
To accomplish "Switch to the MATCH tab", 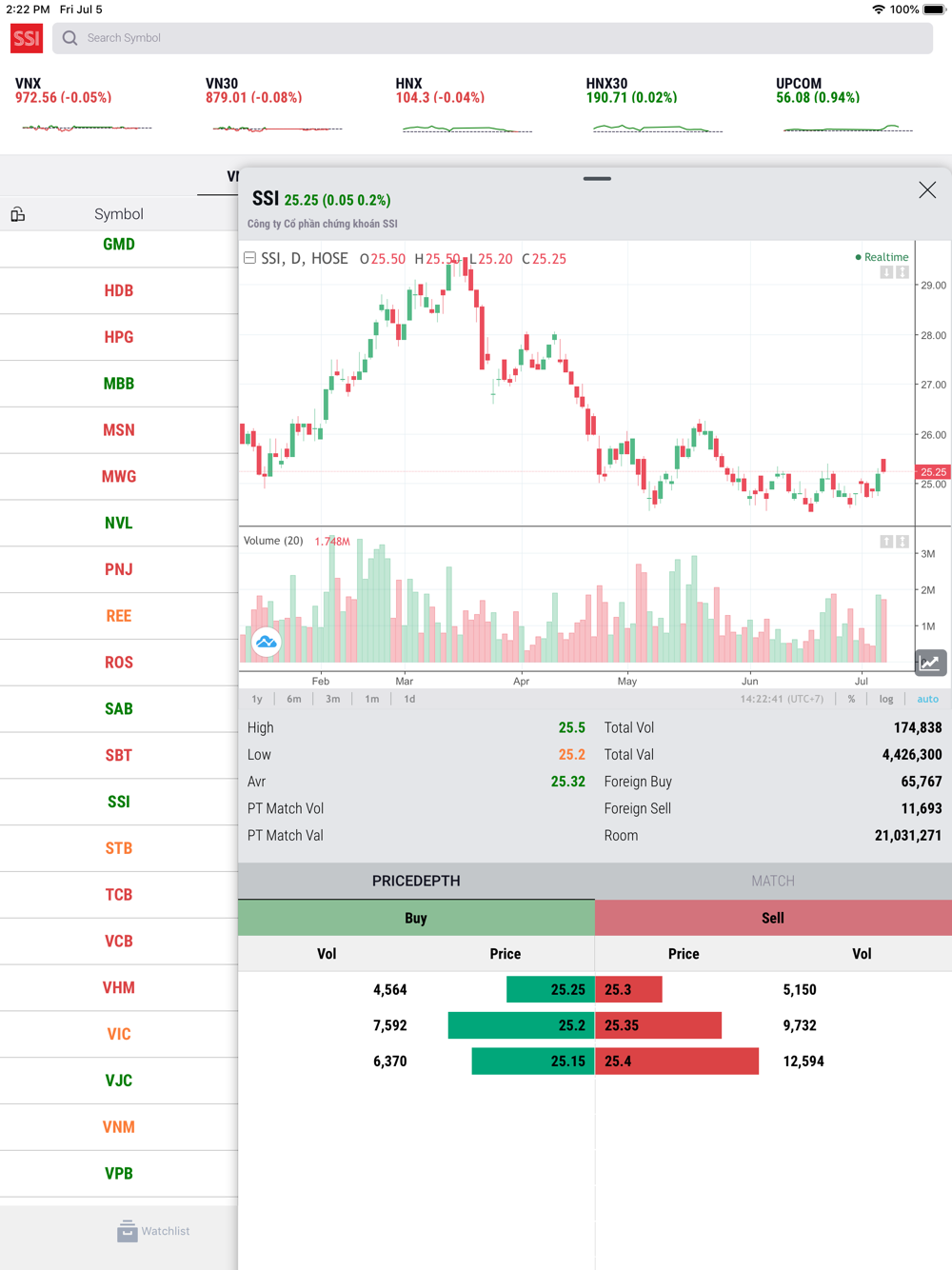I will (x=773, y=881).
